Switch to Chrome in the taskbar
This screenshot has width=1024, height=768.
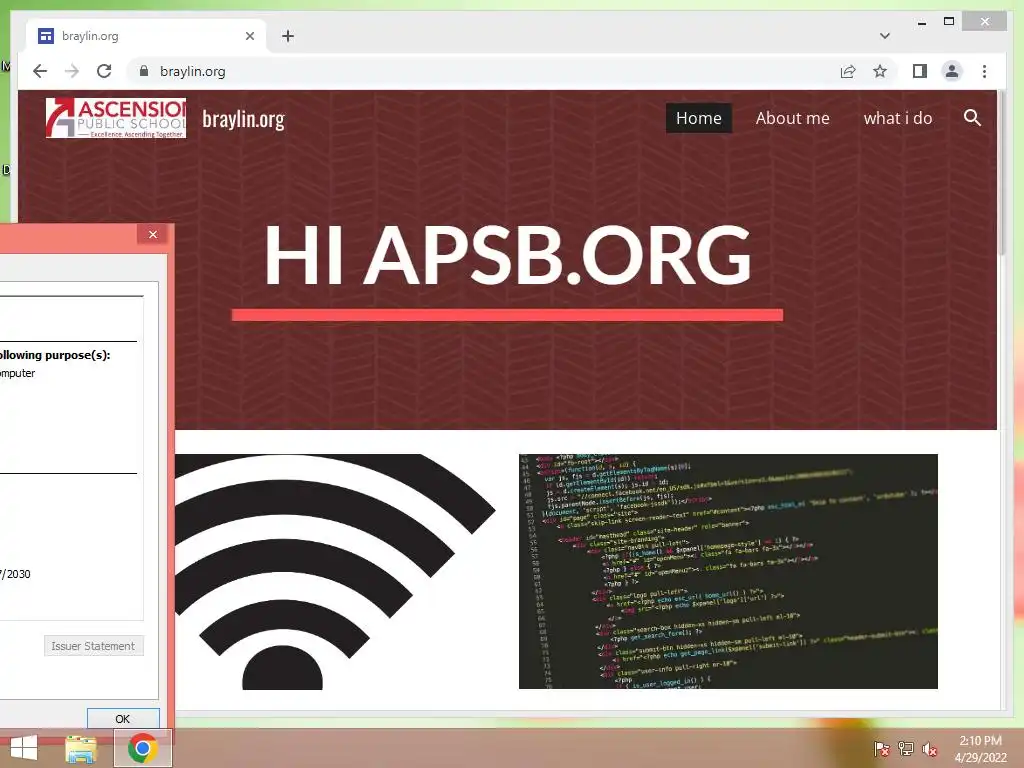143,748
